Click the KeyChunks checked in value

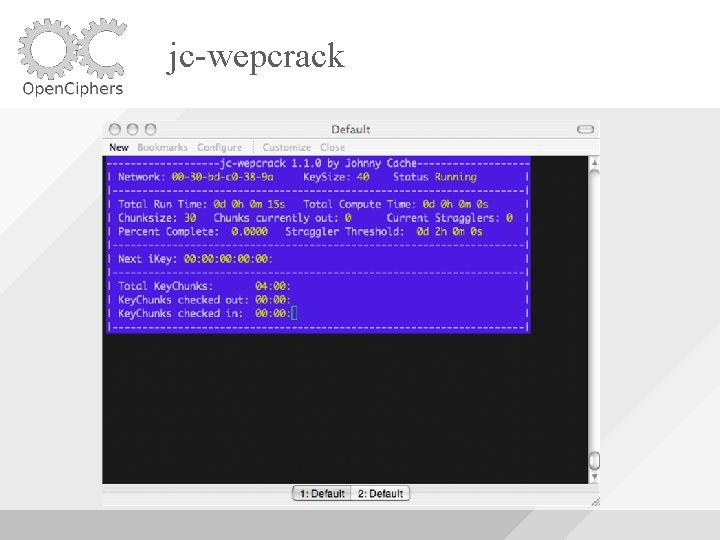tap(273, 314)
